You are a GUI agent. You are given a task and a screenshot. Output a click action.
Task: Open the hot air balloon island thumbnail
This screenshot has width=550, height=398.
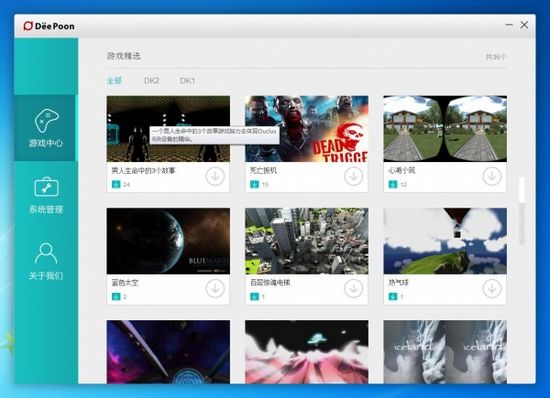445,241
